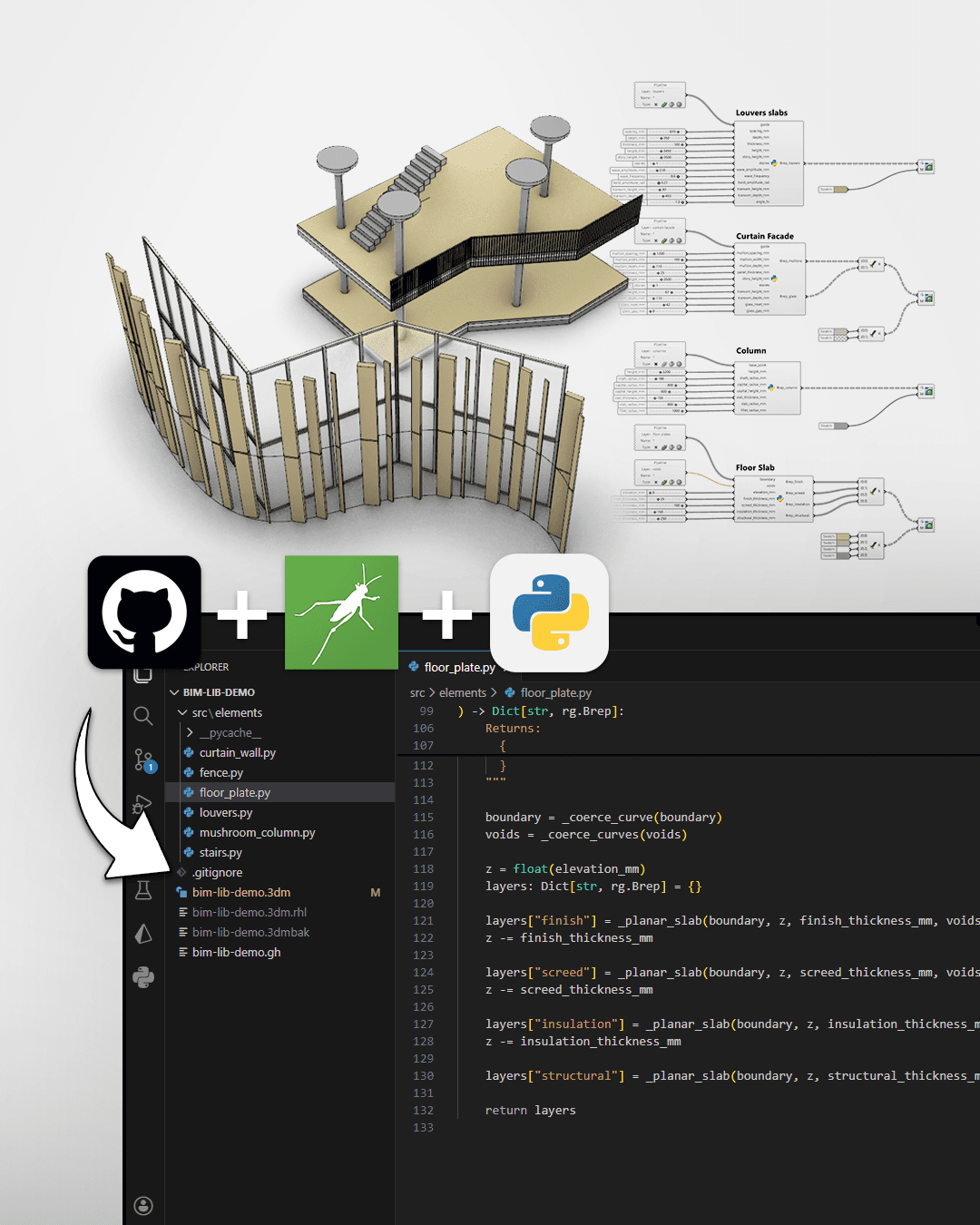Select merge component collecting four Floor Slab swatches
Viewport: 980px width, 1225px height.
pyautogui.click(x=871, y=545)
